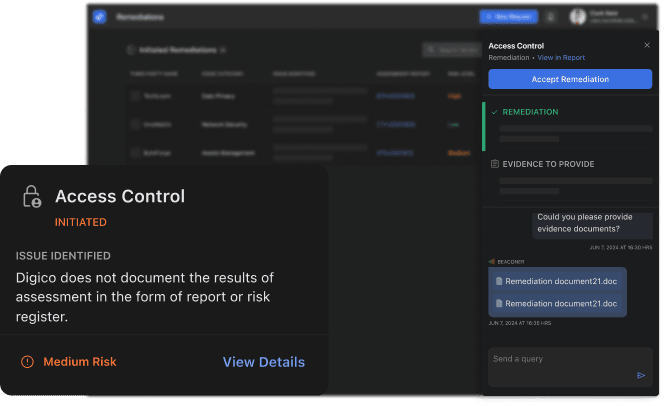The image size is (664, 406).
Task: Check the second table row checkbox
Action: click(x=134, y=125)
